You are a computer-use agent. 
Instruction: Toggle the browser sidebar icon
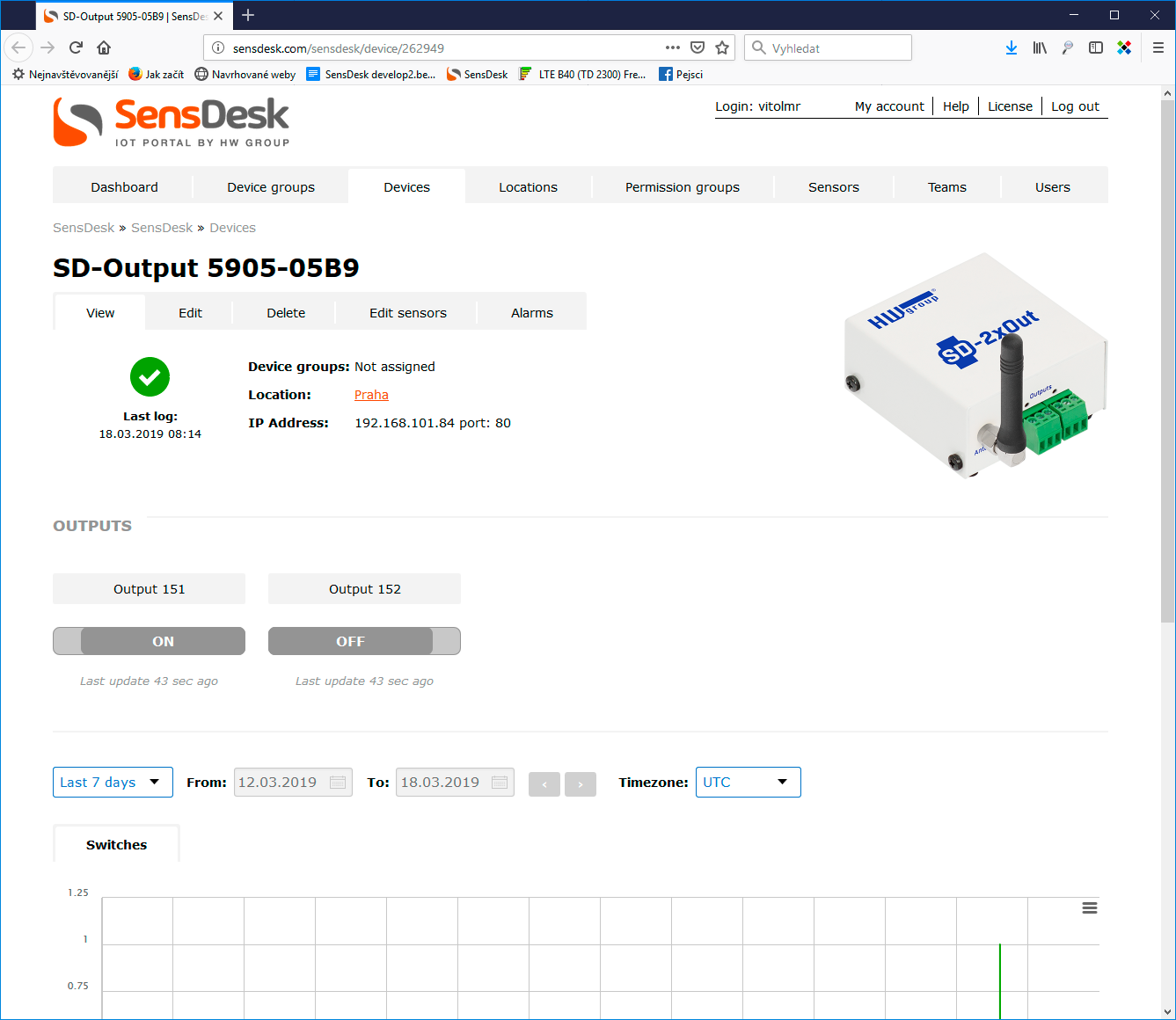(1096, 47)
